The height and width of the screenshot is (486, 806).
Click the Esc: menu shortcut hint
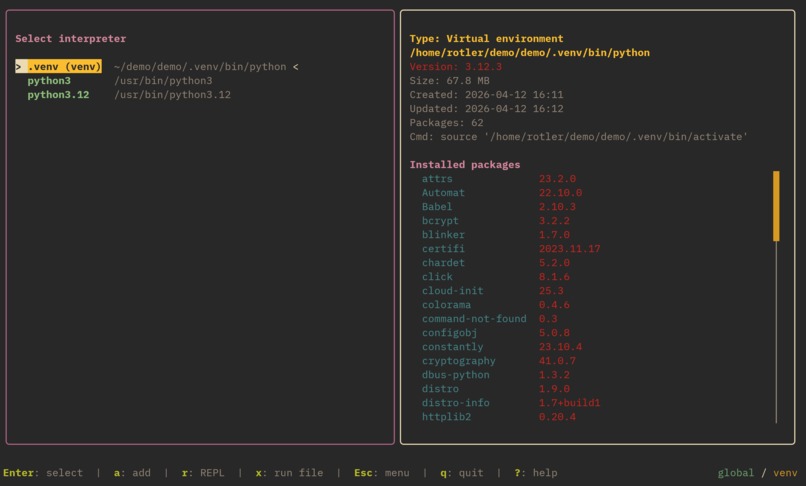382,473
